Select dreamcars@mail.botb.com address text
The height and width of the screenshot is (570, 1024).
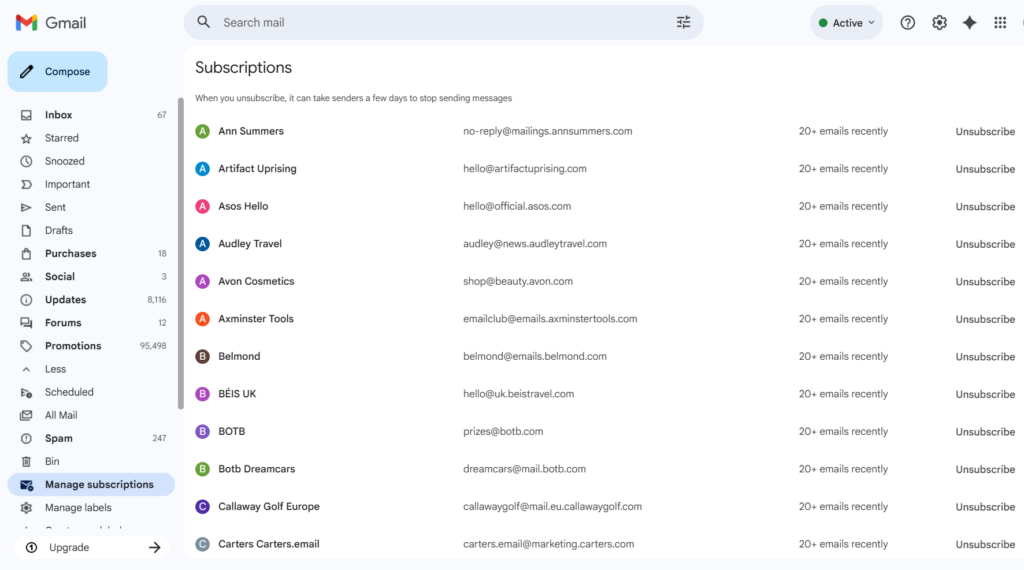[x=524, y=469]
